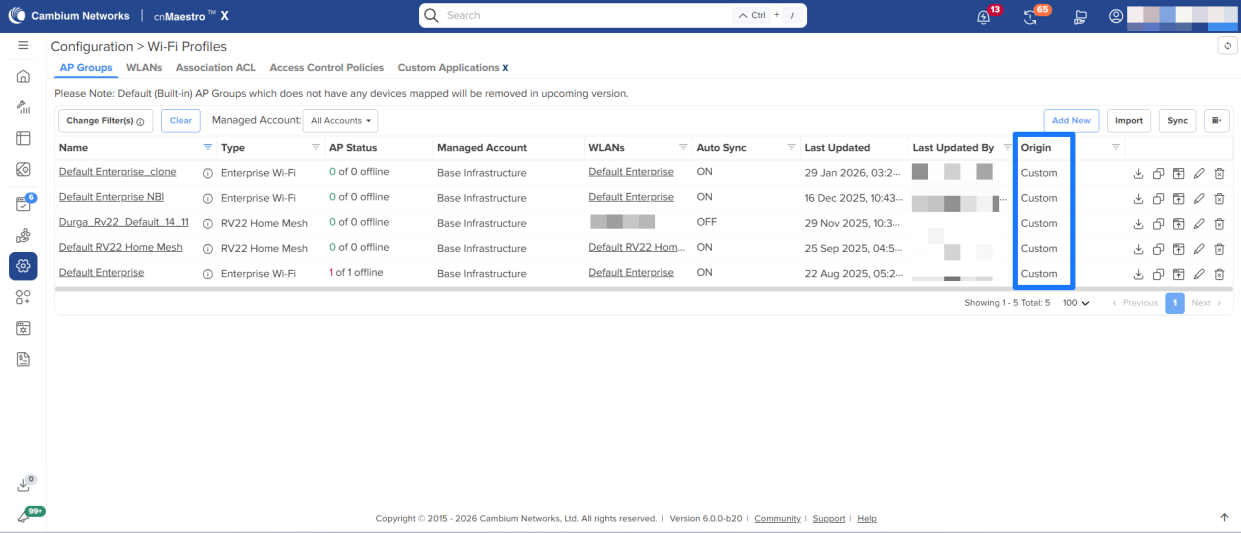
Task: Switch to the WLANs tab
Action: tap(144, 68)
